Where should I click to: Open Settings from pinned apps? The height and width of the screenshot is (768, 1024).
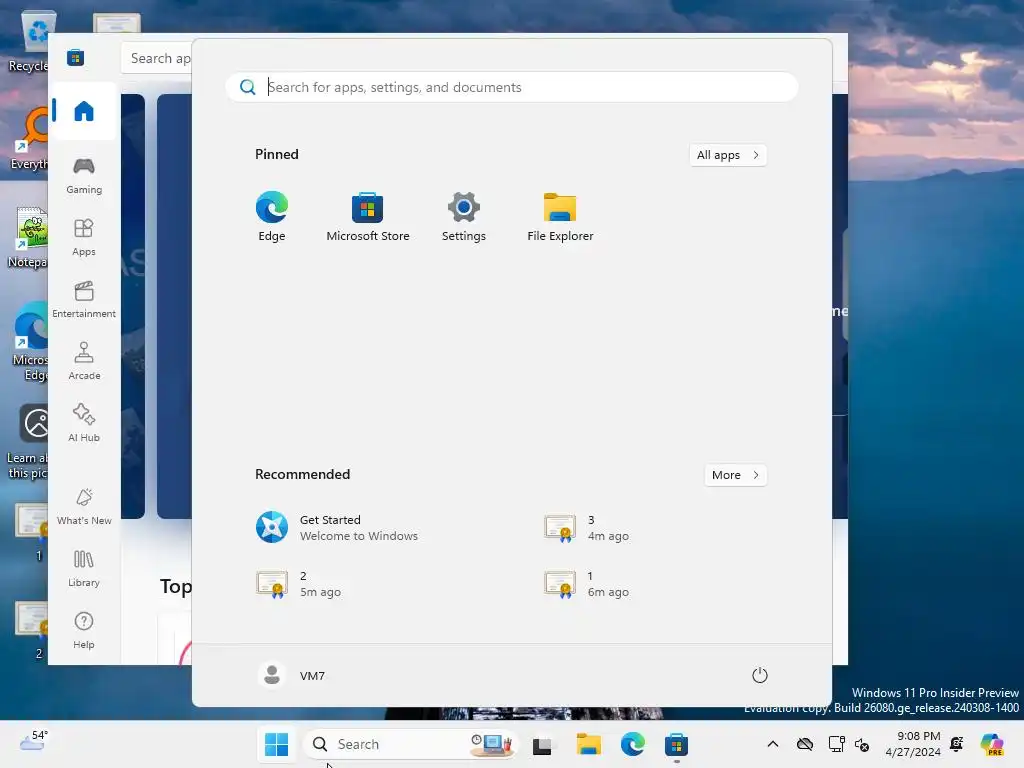[x=464, y=217]
